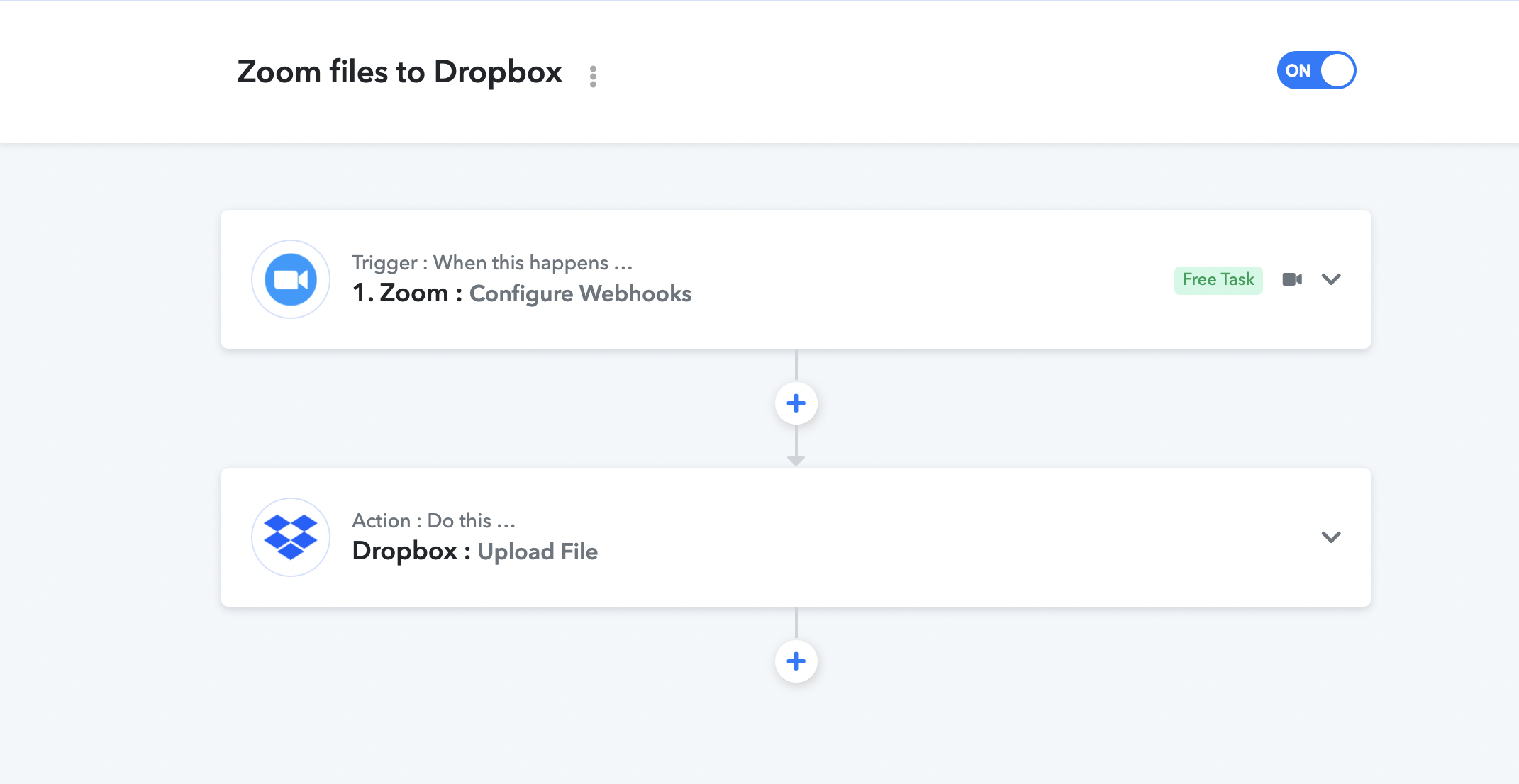The image size is (1519, 784).
Task: Open the 1. Zoom trigger heading
Action: coord(400,293)
